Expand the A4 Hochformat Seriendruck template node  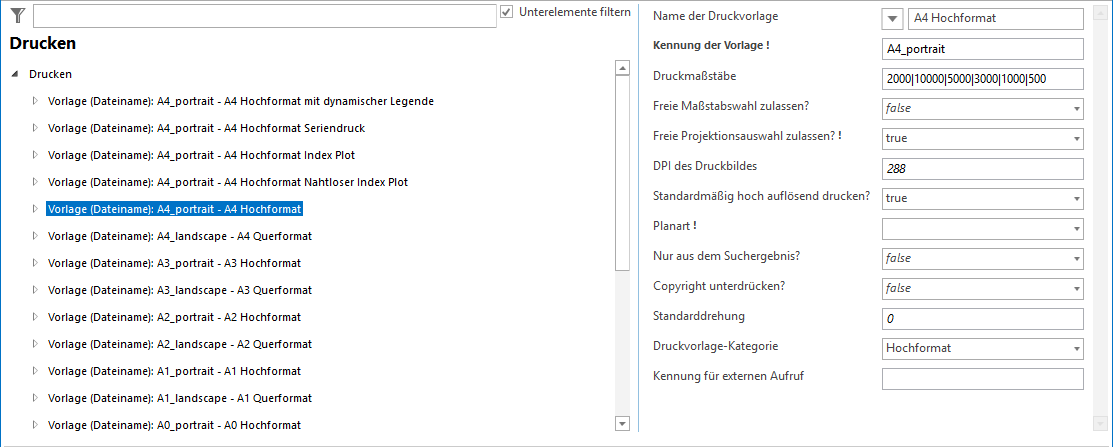pos(35,128)
